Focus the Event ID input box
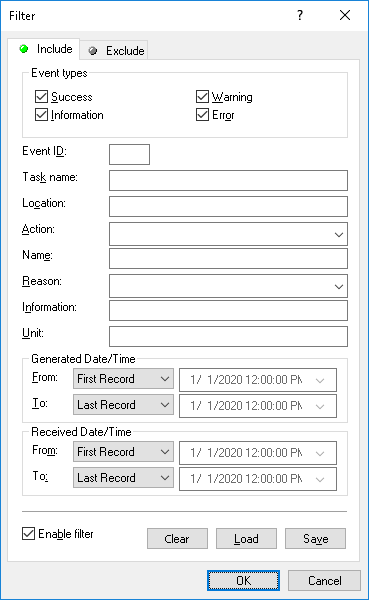369x600 pixels. 129,155
